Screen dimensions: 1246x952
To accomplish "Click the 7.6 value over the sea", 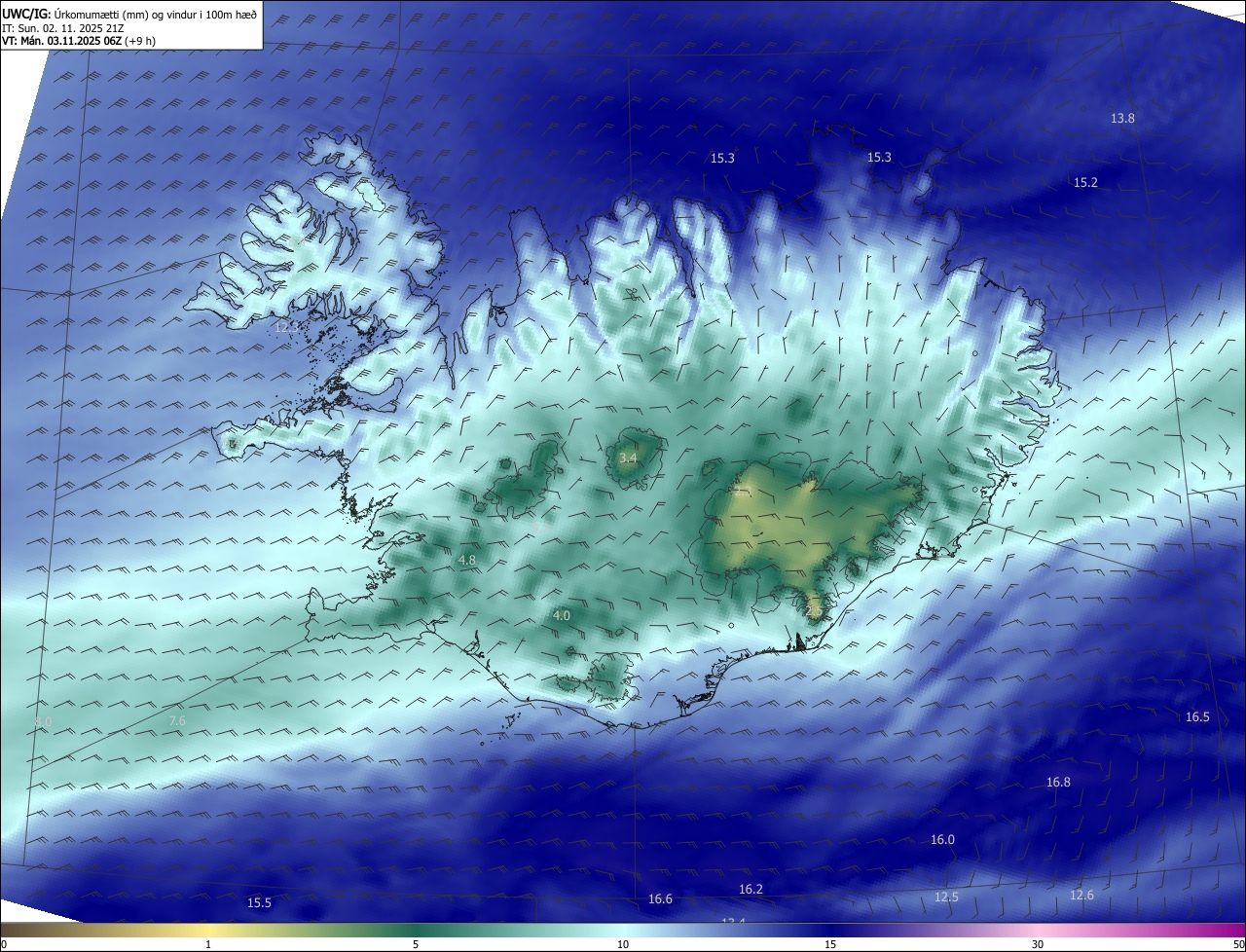I will [x=177, y=720].
